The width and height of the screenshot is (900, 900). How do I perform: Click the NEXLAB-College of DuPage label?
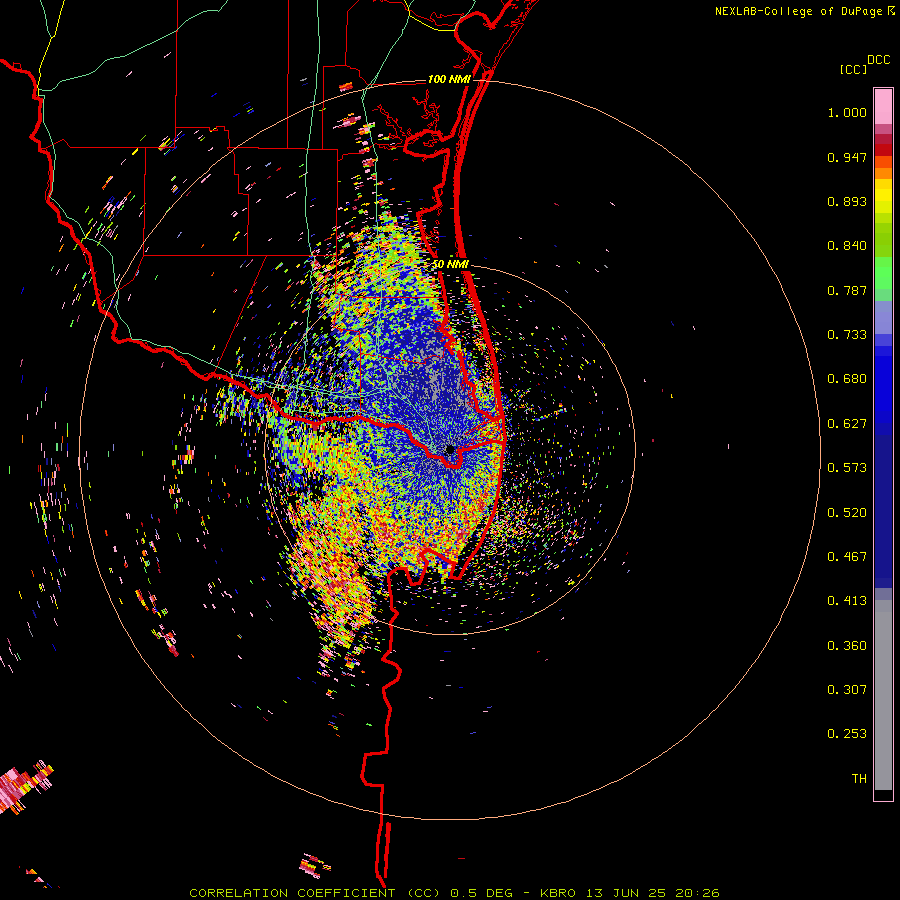[799, 11]
